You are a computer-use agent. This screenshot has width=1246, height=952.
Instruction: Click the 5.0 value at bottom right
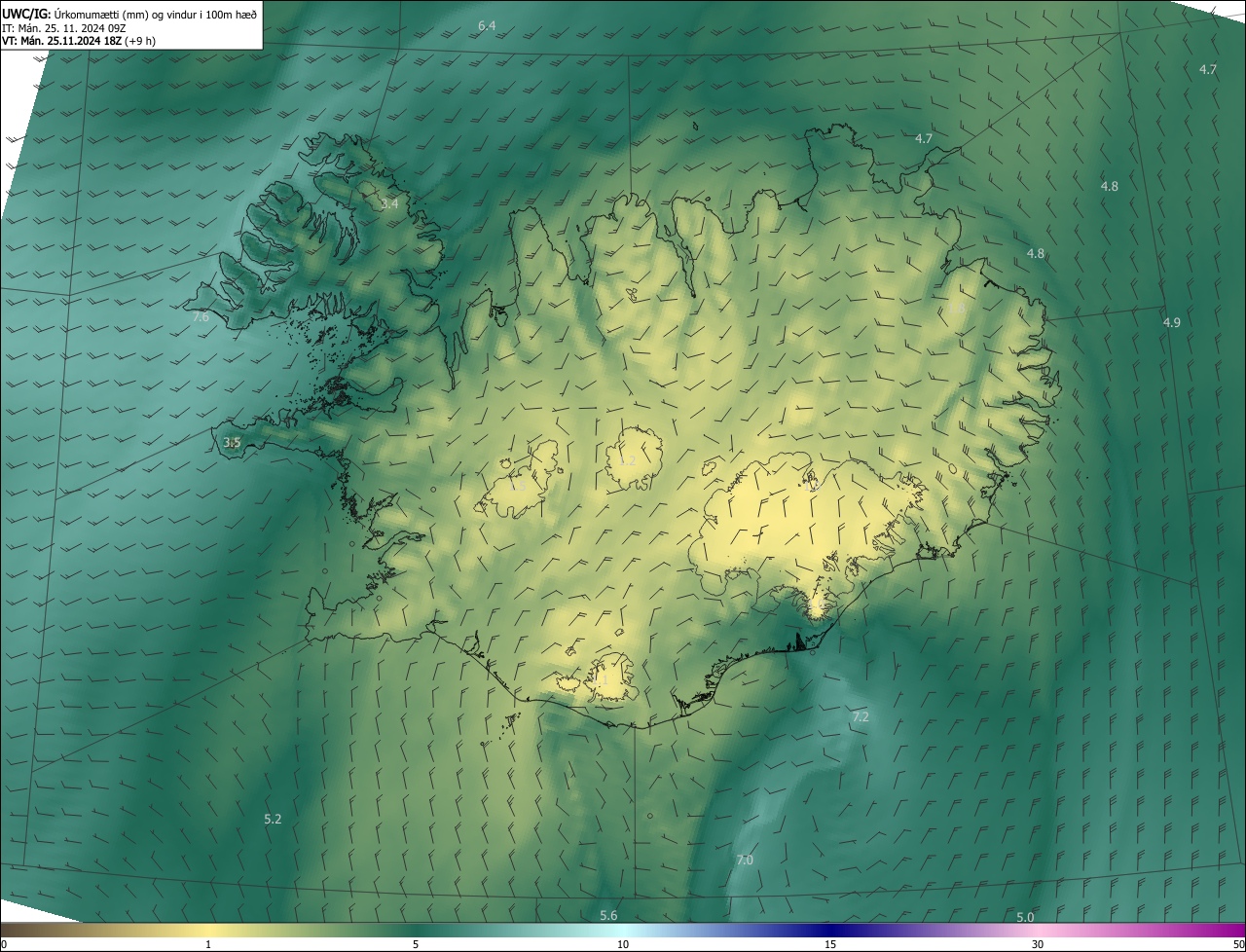tap(1025, 917)
